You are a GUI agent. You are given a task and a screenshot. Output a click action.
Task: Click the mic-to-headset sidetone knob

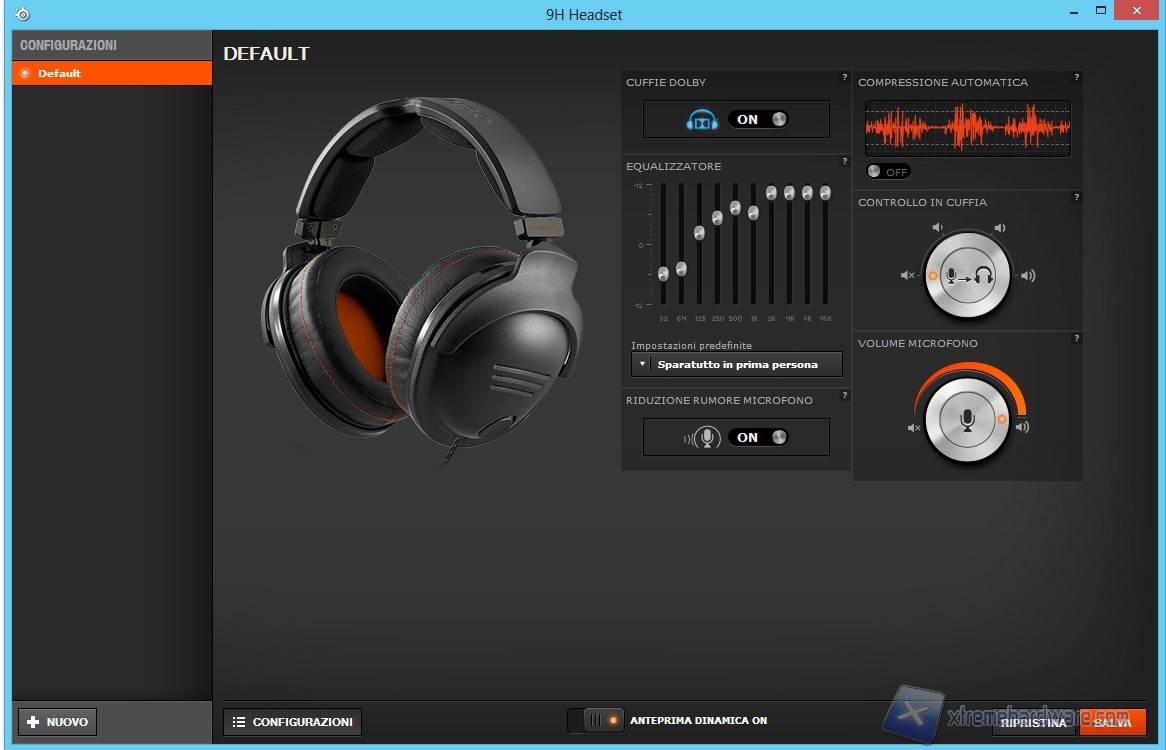tap(967, 276)
